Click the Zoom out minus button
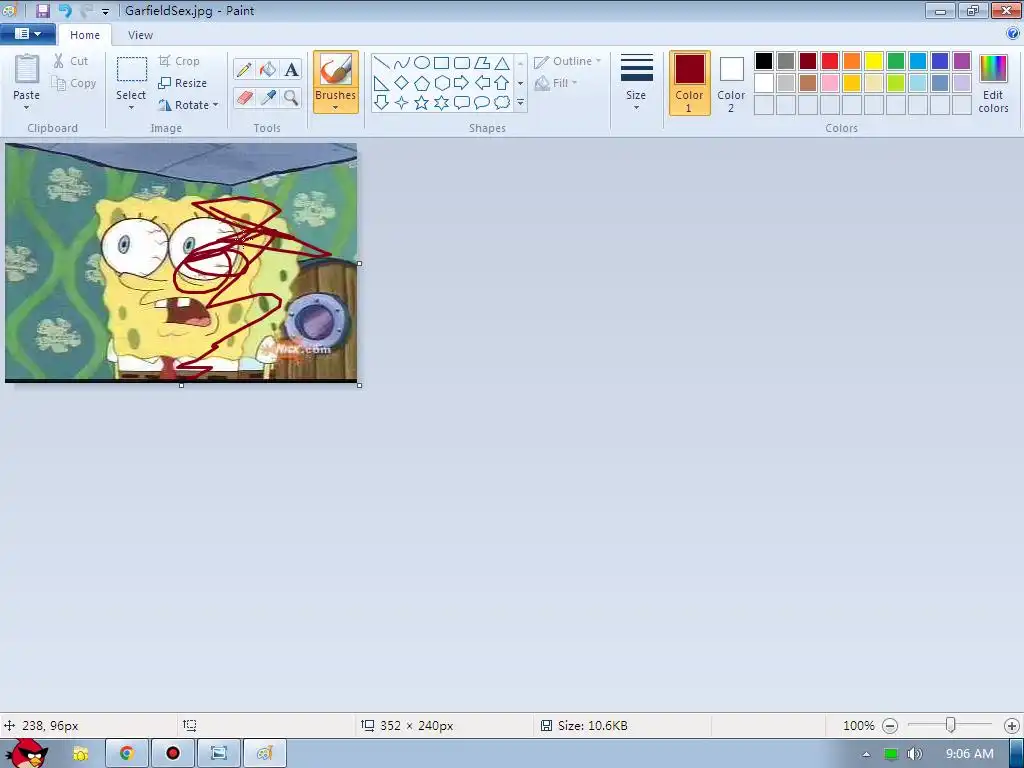This screenshot has height=768, width=1024. click(x=890, y=726)
